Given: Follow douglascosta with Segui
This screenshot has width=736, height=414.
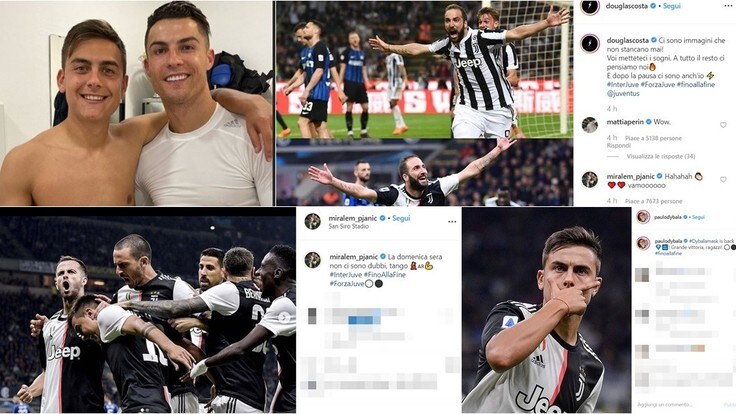Looking at the screenshot, I should 672,6.
